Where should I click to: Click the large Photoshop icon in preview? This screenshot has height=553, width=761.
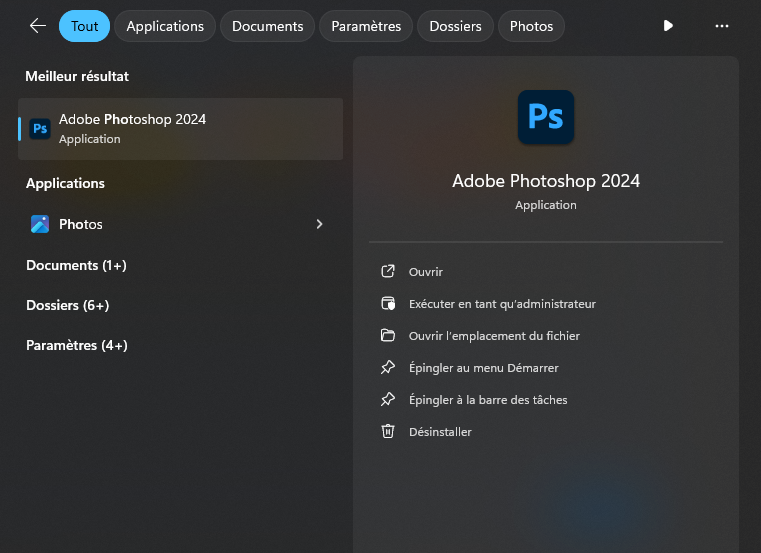click(545, 118)
